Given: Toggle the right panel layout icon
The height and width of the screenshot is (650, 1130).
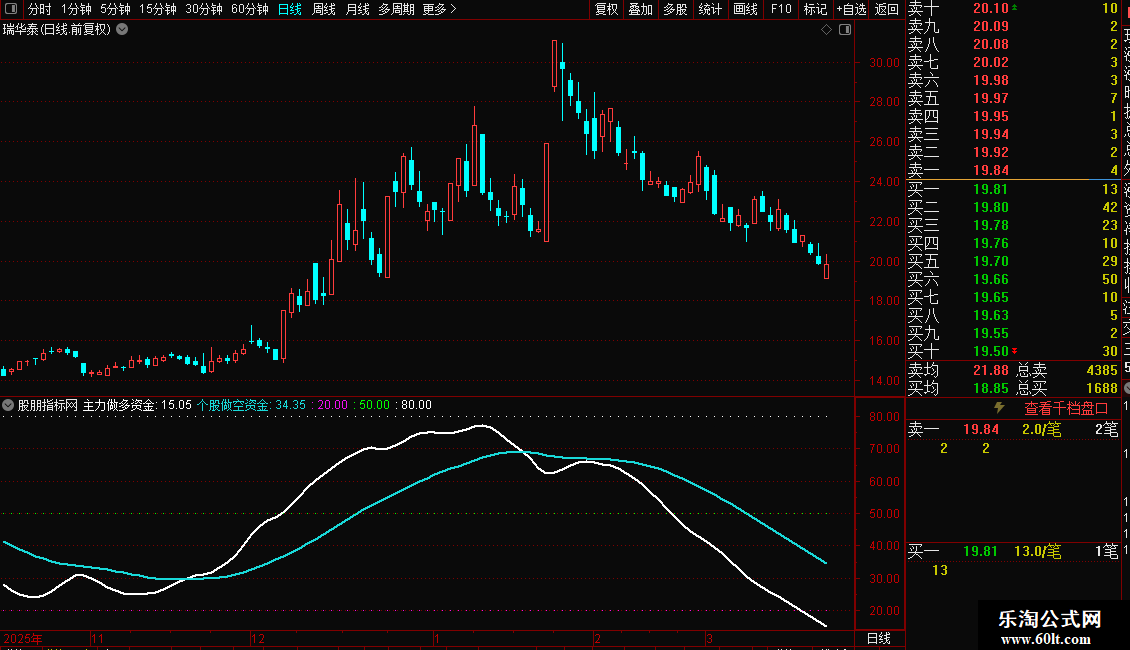Looking at the screenshot, I should click(x=845, y=30).
